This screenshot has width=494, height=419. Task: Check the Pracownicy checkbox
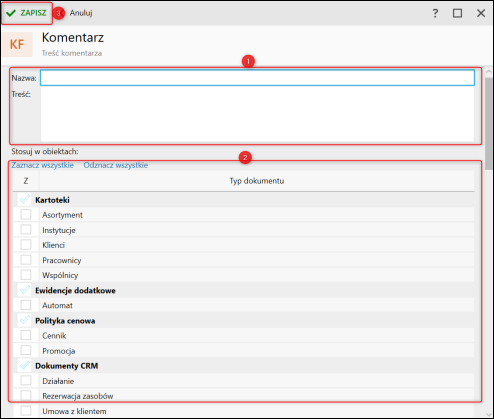coord(26,260)
